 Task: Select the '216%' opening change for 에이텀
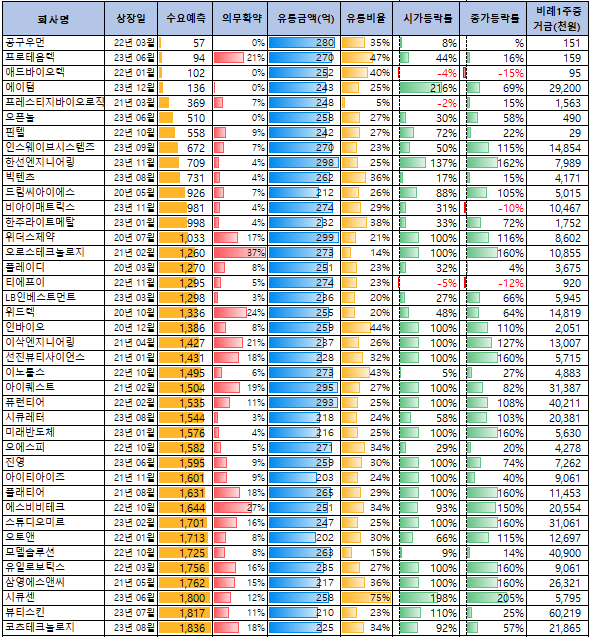426,88
